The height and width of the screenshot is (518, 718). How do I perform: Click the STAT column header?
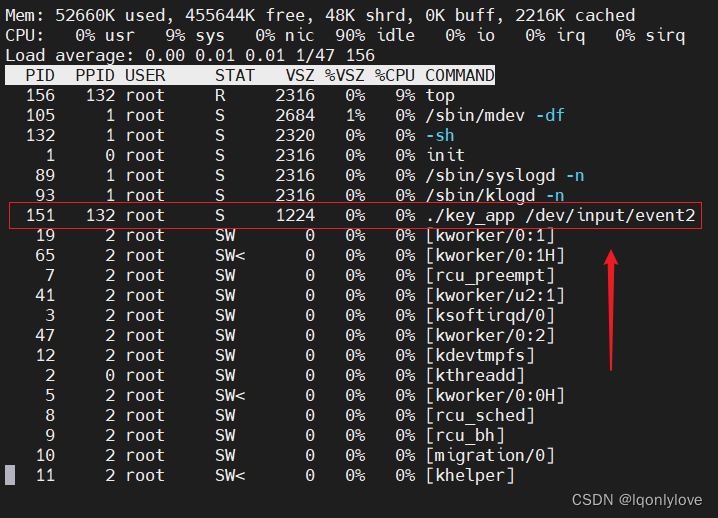click(235, 75)
